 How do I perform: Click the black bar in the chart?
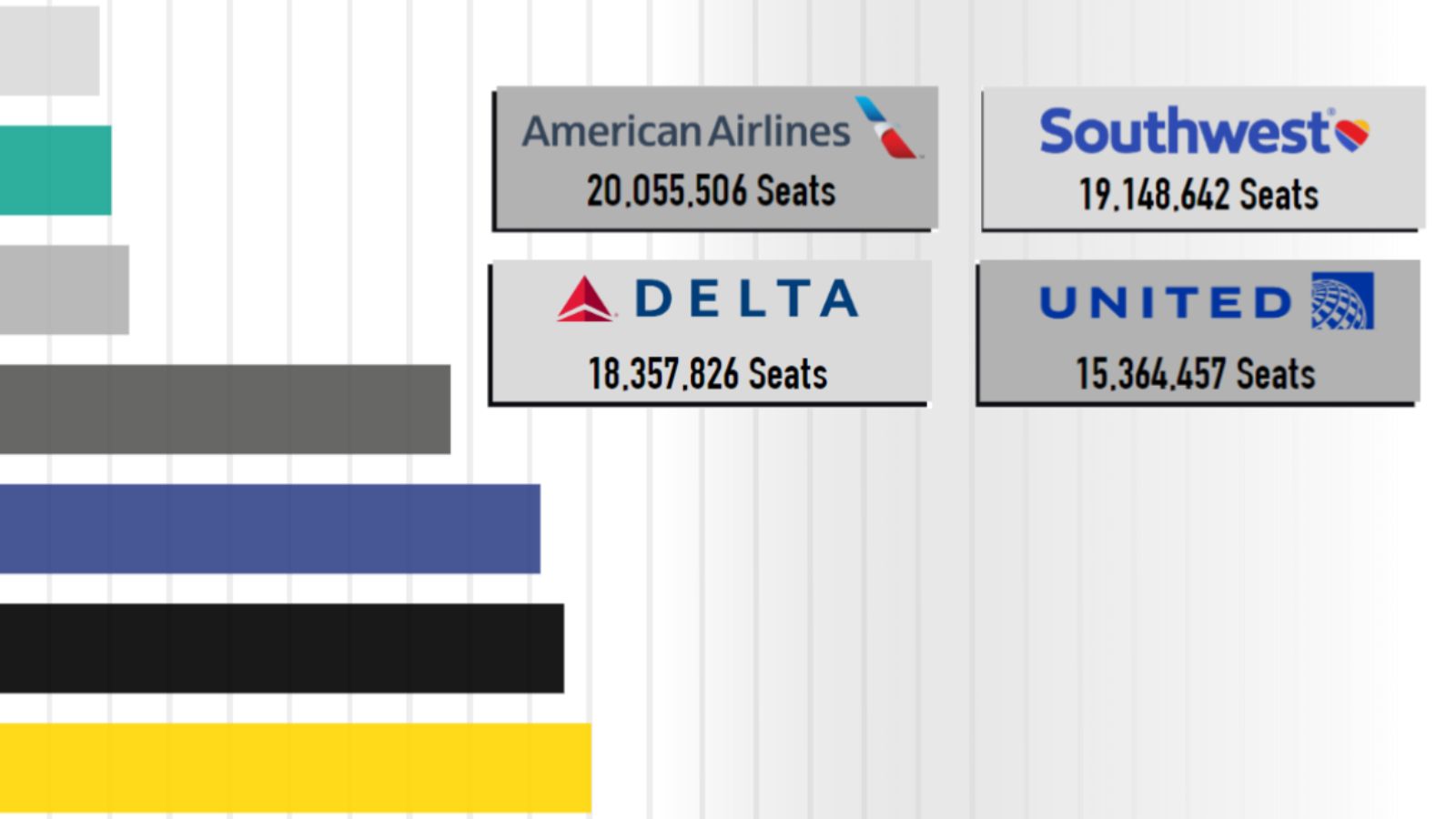[x=281, y=648]
